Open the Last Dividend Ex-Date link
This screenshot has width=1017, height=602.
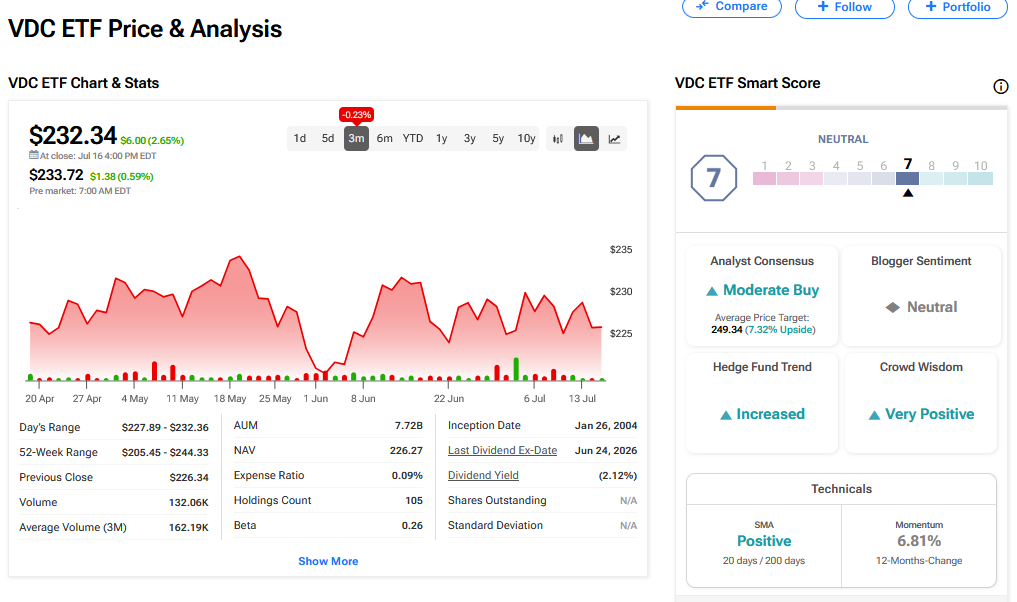click(x=502, y=450)
